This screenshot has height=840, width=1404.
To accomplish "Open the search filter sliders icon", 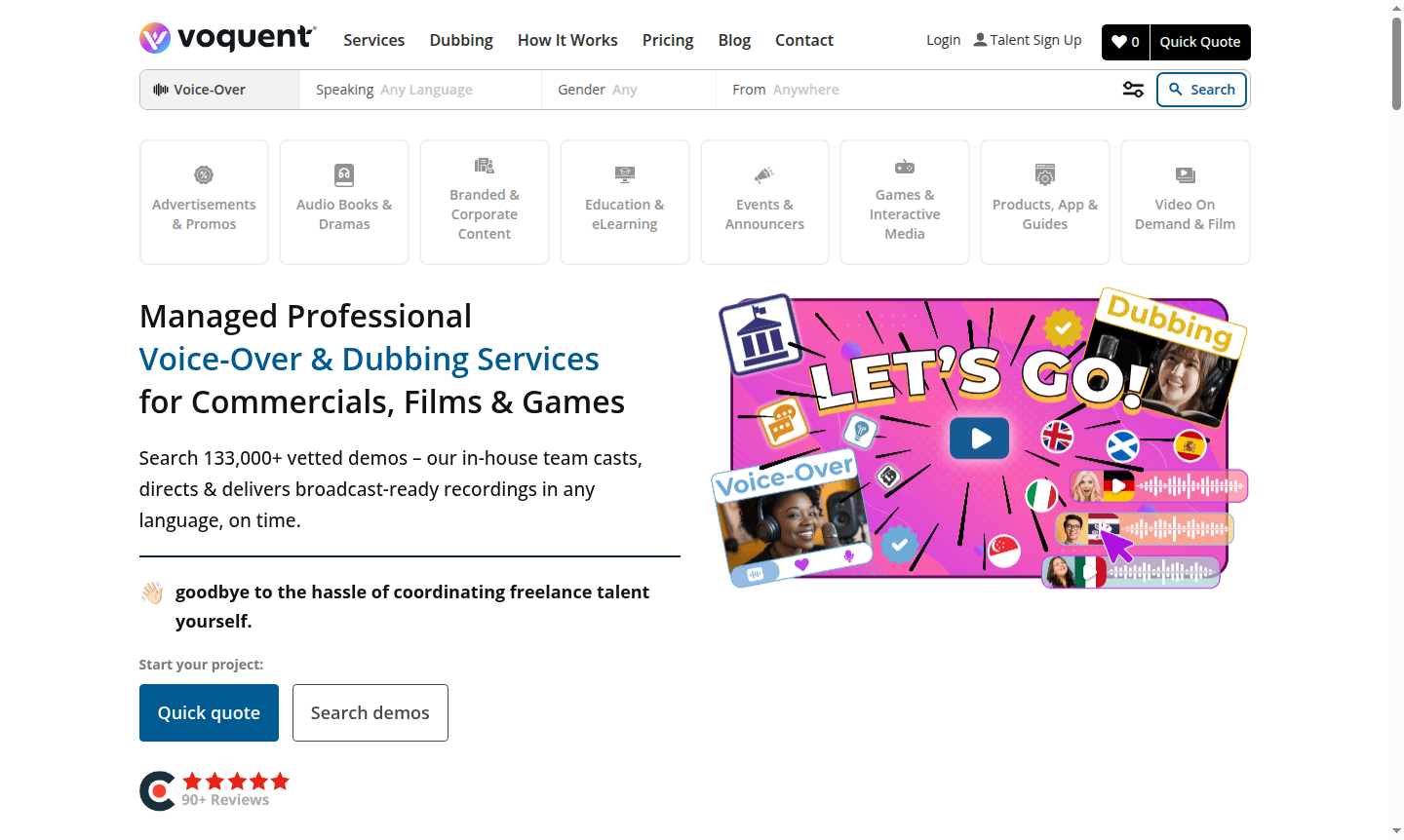I will pyautogui.click(x=1133, y=90).
